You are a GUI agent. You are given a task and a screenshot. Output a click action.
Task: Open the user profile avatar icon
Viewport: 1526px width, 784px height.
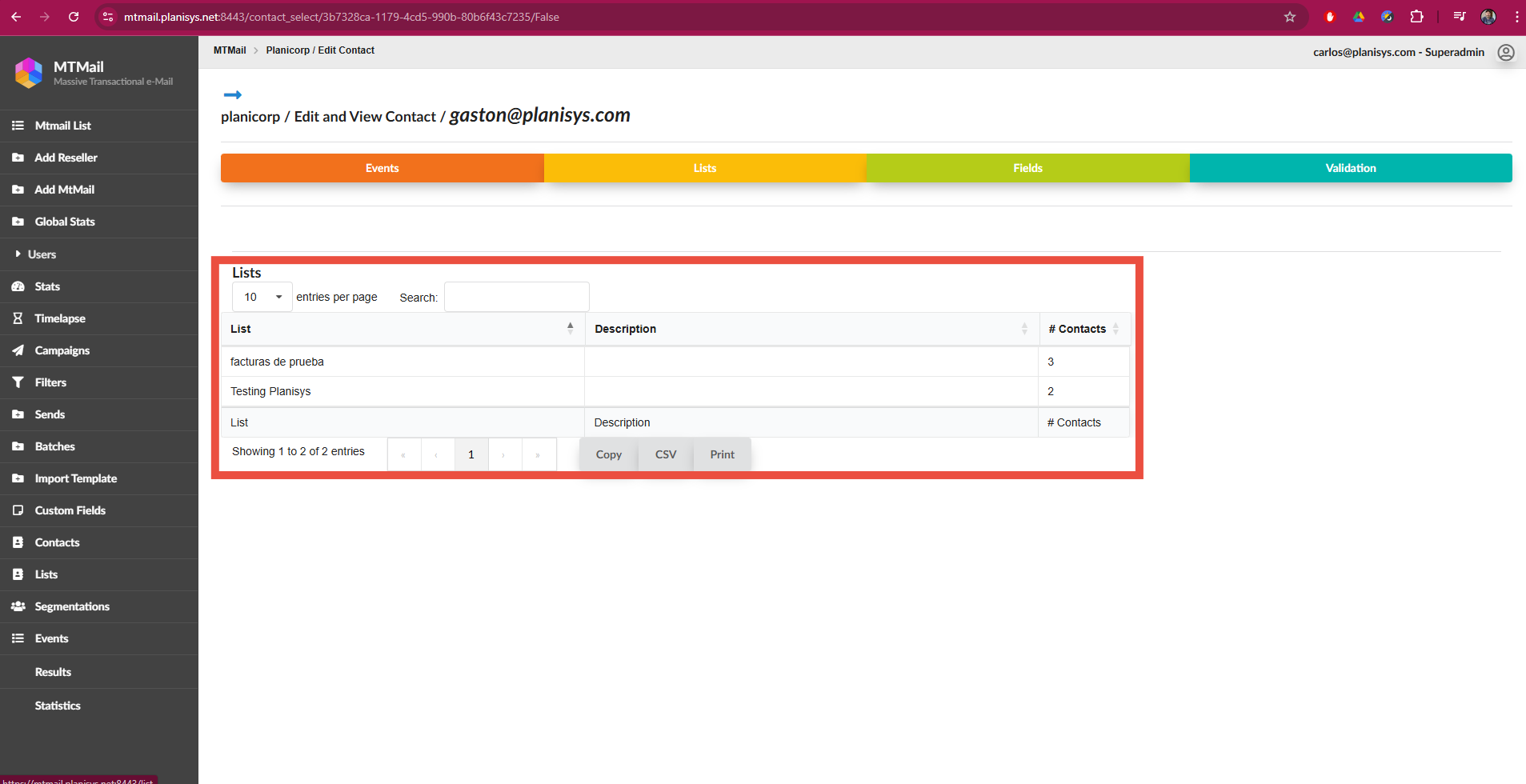point(1505,52)
